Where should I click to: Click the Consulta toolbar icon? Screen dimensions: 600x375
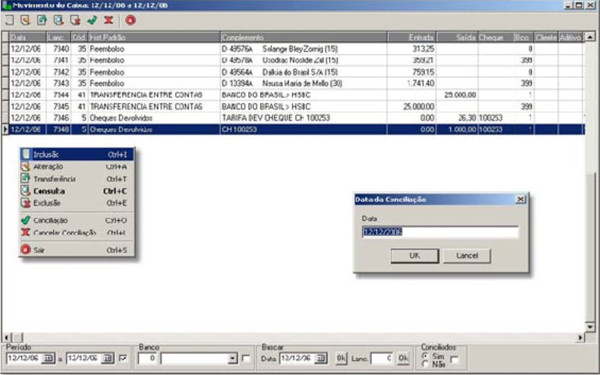(x=59, y=20)
